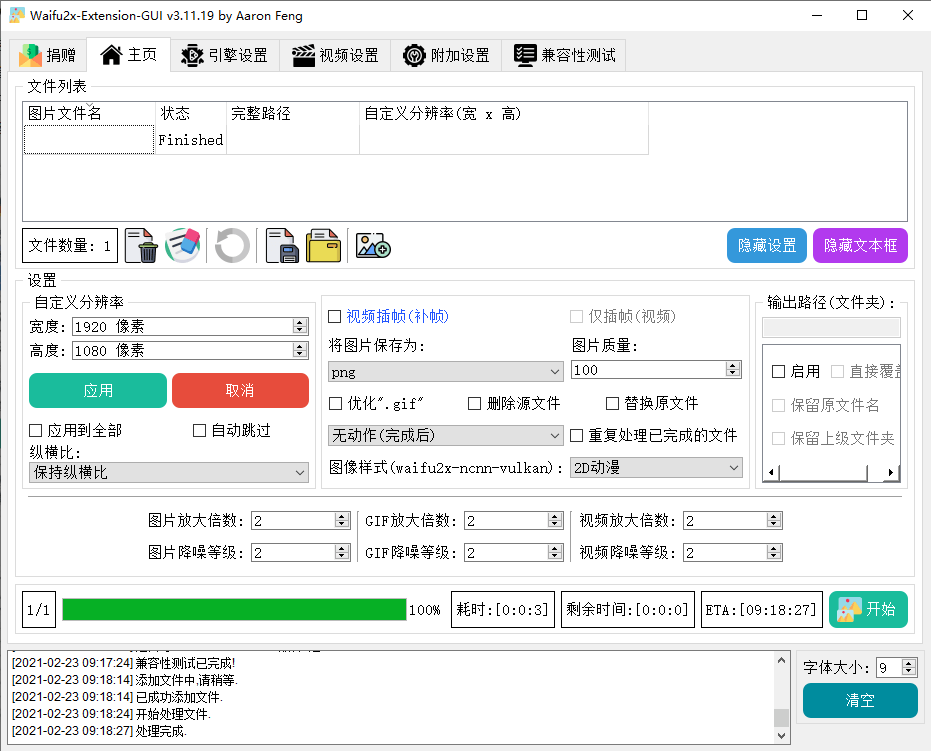Click the yellow folder file list icon
931x751 pixels.
[323, 245]
